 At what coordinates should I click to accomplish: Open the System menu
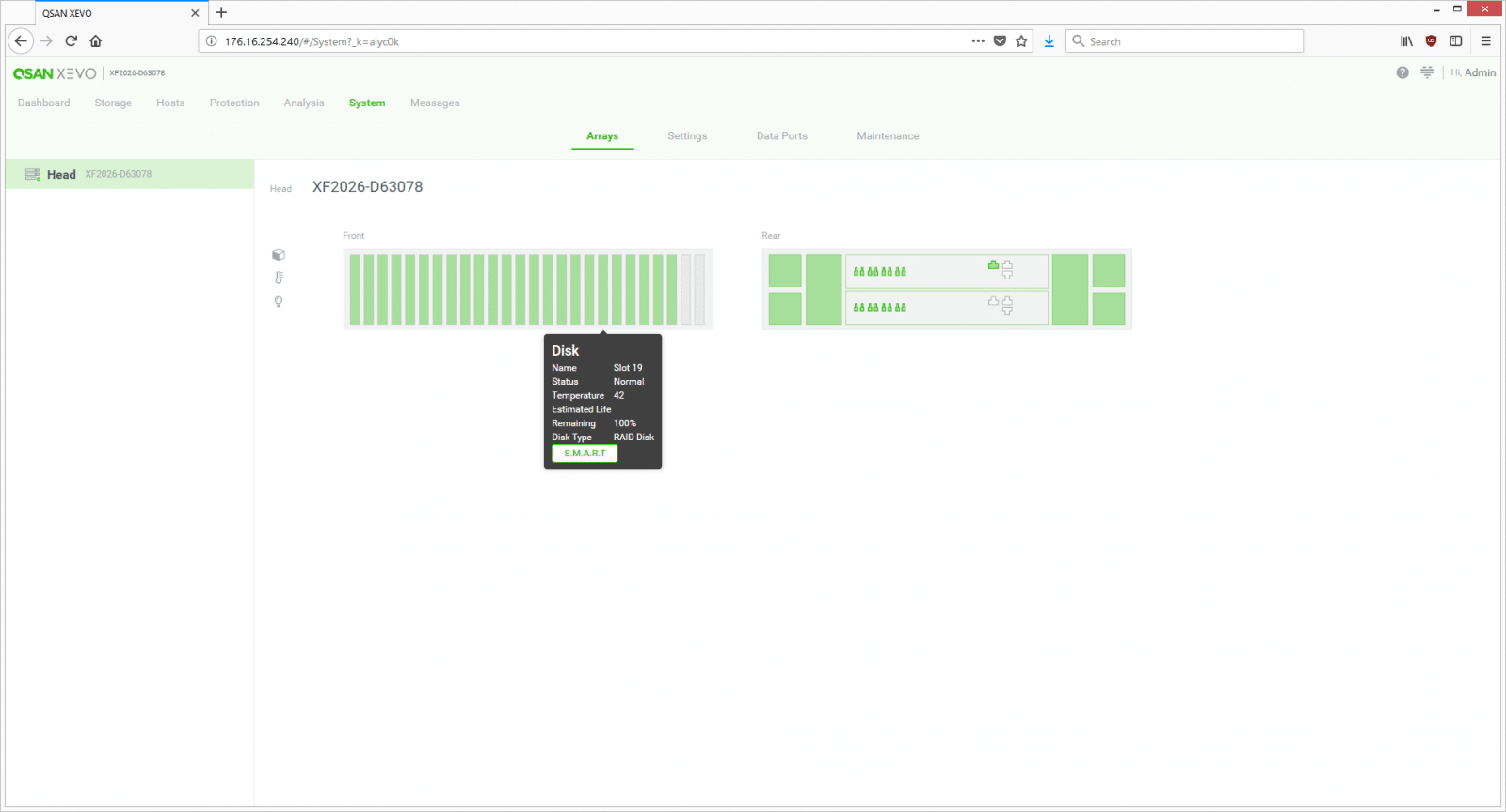point(367,103)
